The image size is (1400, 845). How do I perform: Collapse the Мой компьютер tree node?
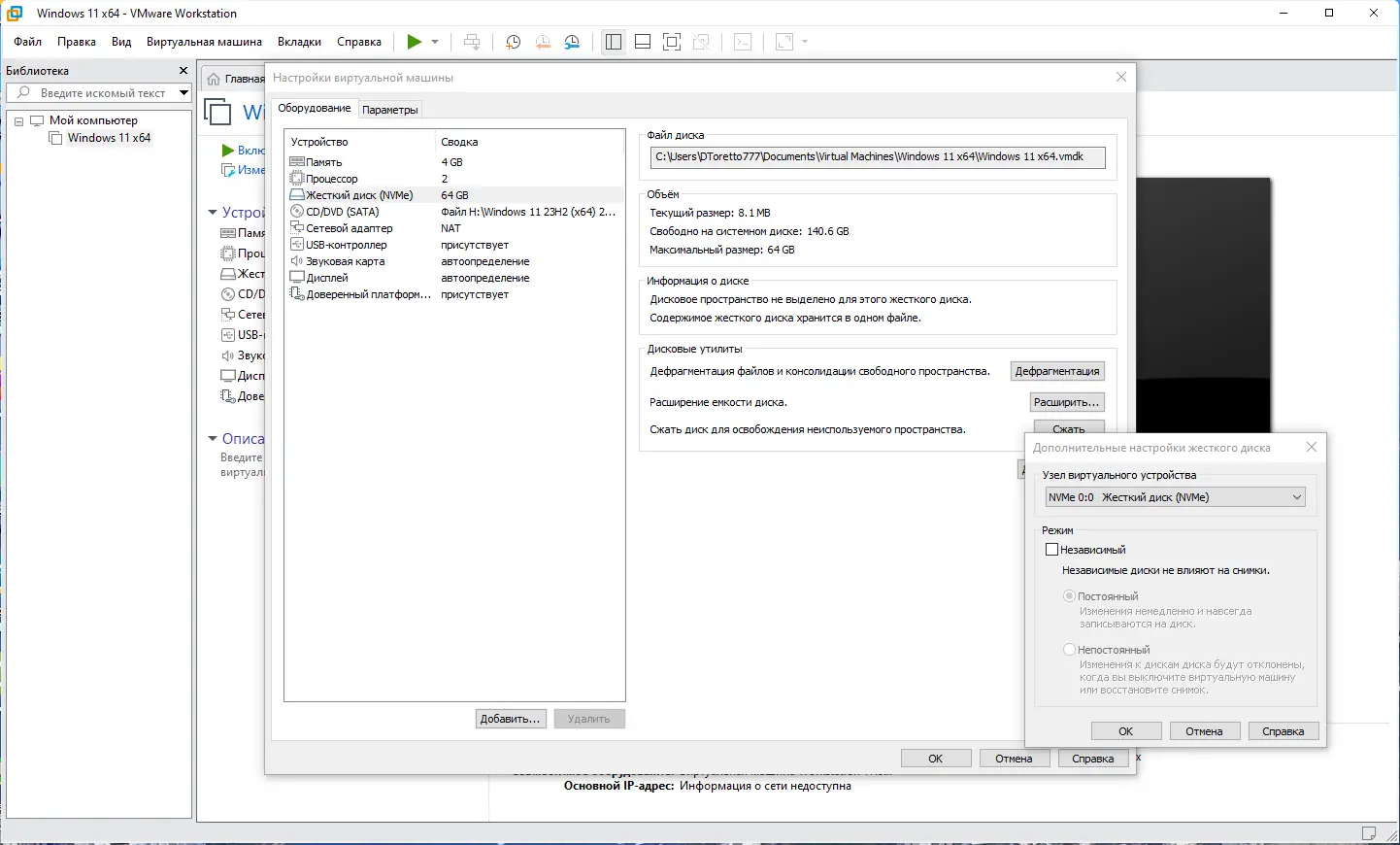click(18, 121)
